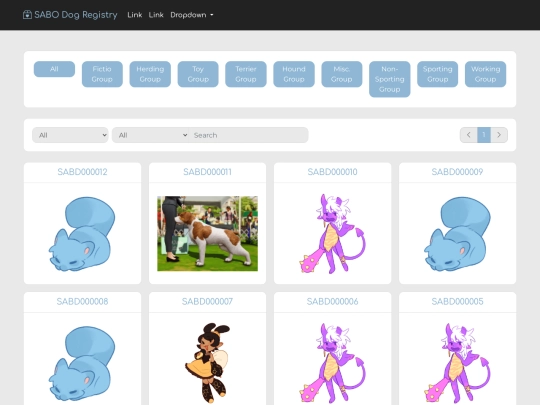Click purple dragon image under SABD000005
This screenshot has width=540, height=405.
click(457, 363)
